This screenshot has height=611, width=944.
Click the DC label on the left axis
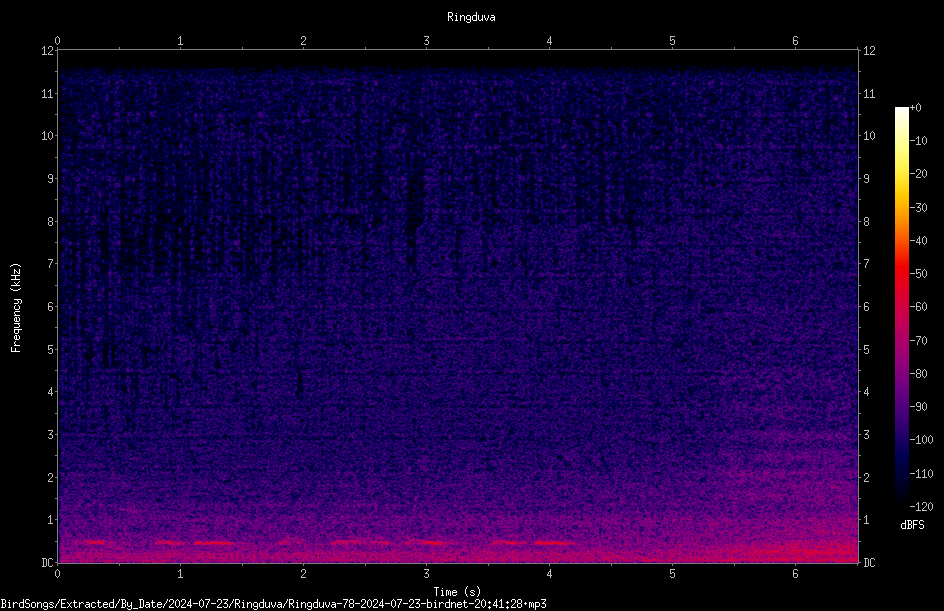click(47, 563)
